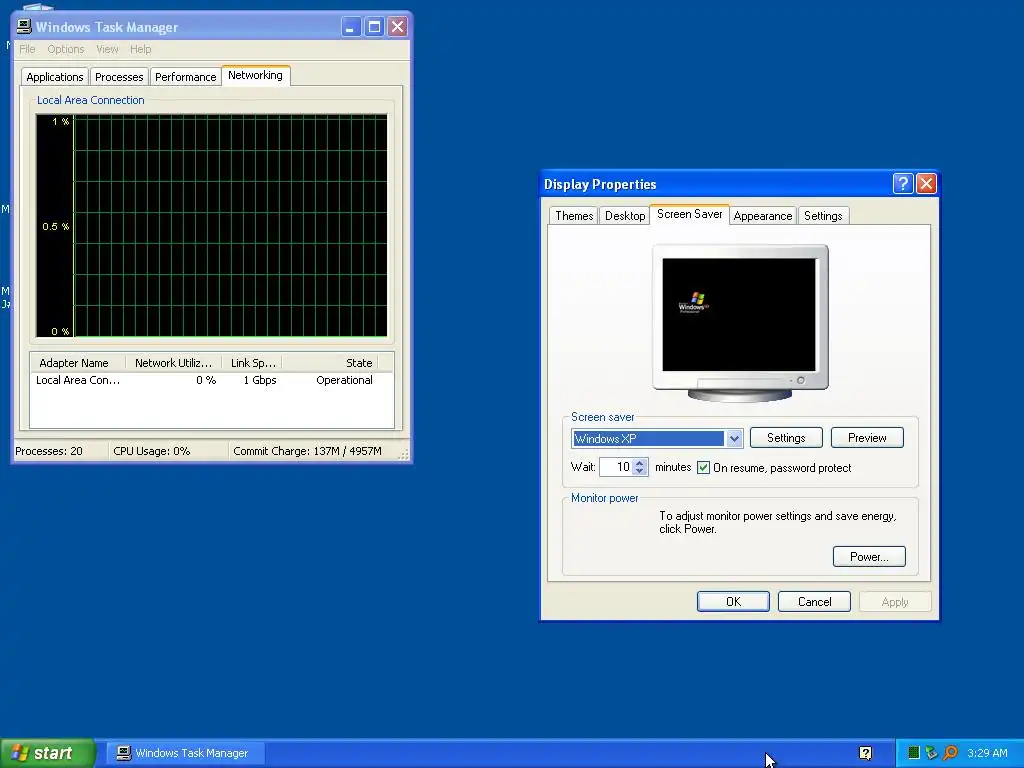
Task: Sort by the Link Sp... column header
Action: click(252, 362)
